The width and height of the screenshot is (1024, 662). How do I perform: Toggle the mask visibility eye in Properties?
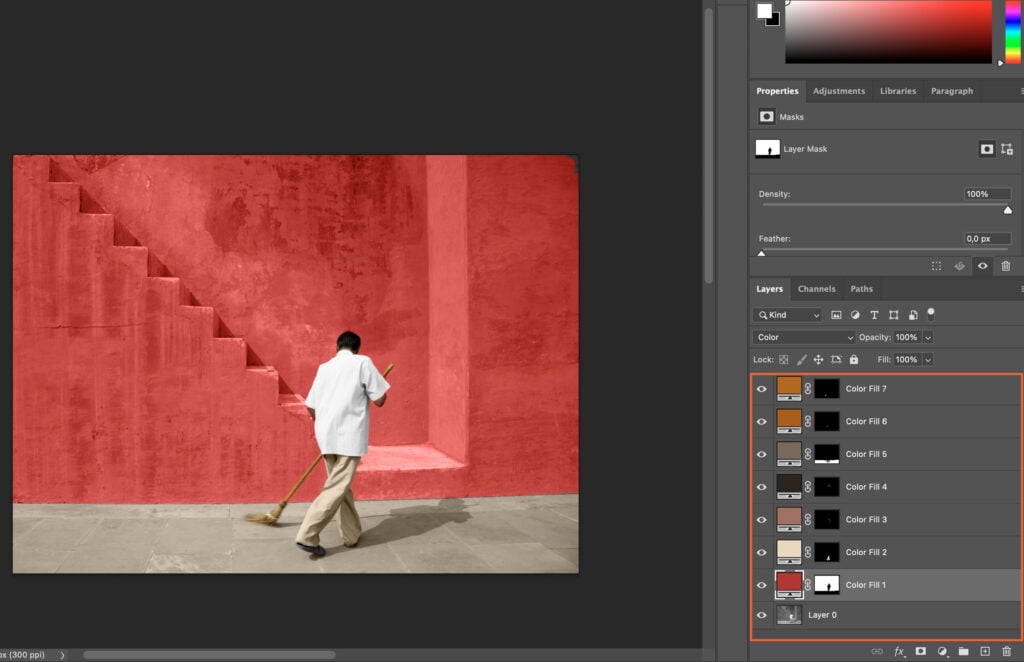coord(984,266)
